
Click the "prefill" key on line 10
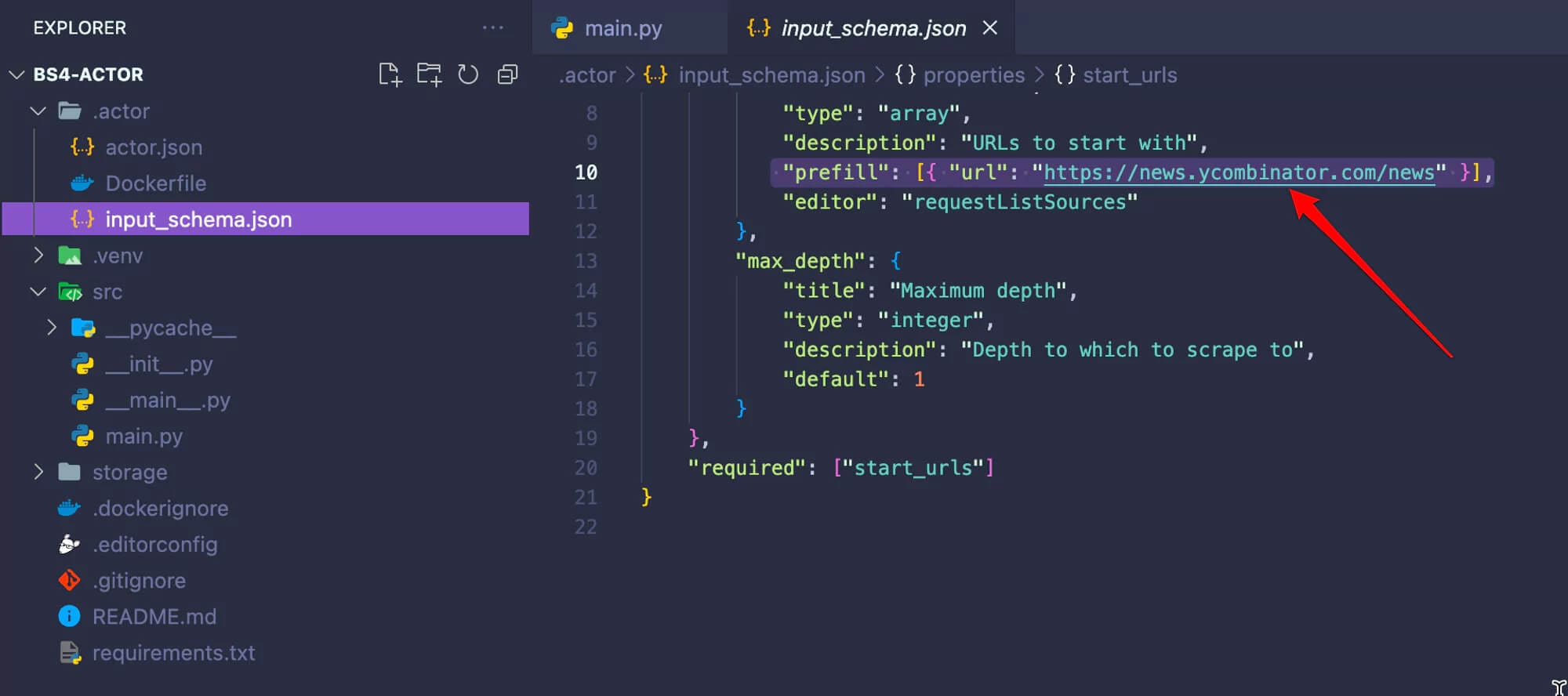coord(835,172)
